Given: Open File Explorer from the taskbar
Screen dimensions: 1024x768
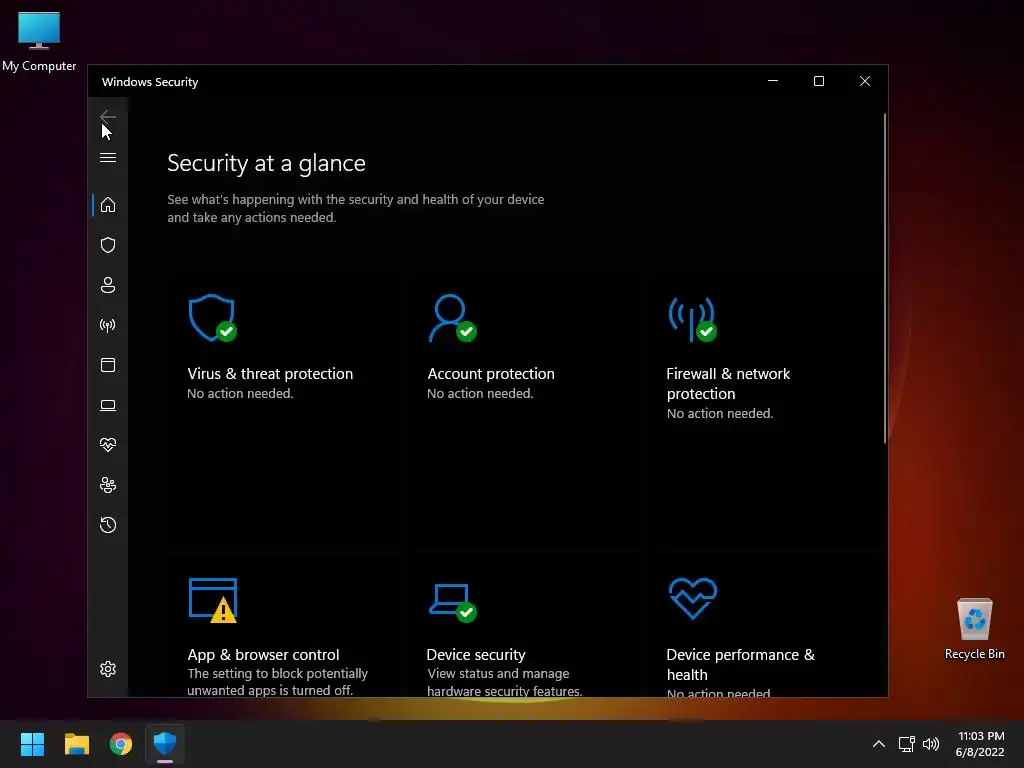Looking at the screenshot, I should [76, 744].
